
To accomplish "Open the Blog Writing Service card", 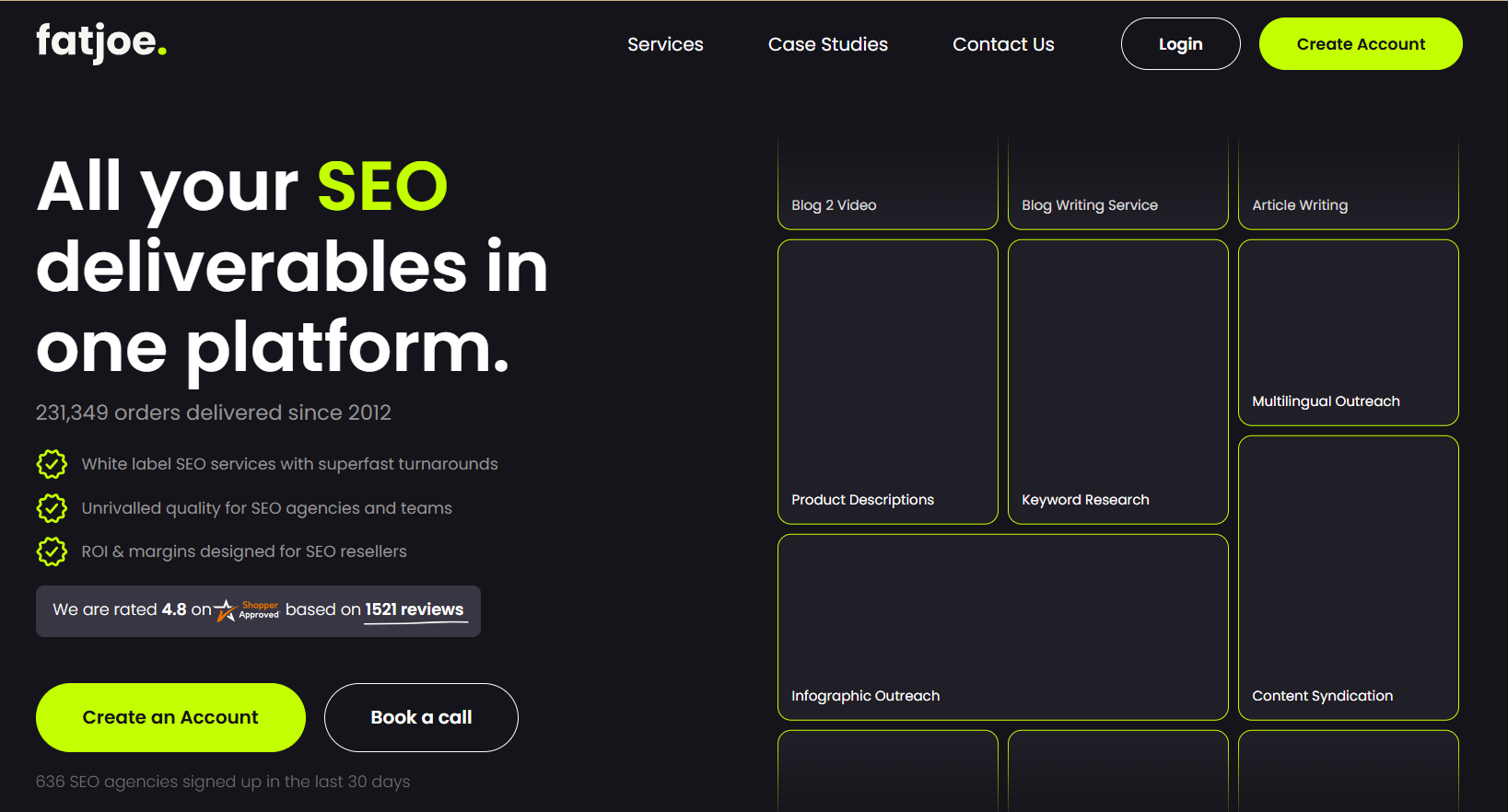I will (1117, 184).
